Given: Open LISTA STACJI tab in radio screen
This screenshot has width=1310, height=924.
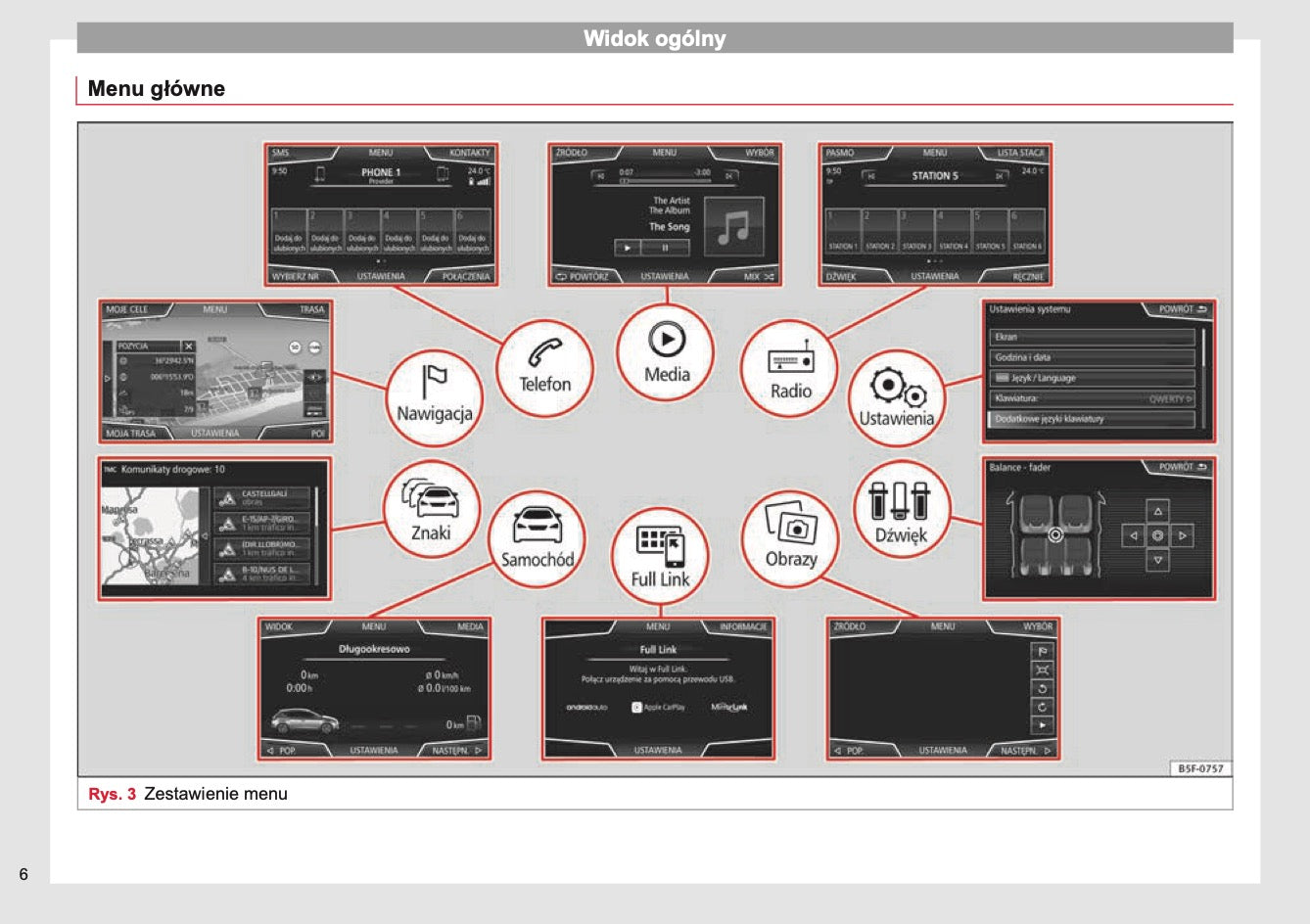Looking at the screenshot, I should 1019,153.
